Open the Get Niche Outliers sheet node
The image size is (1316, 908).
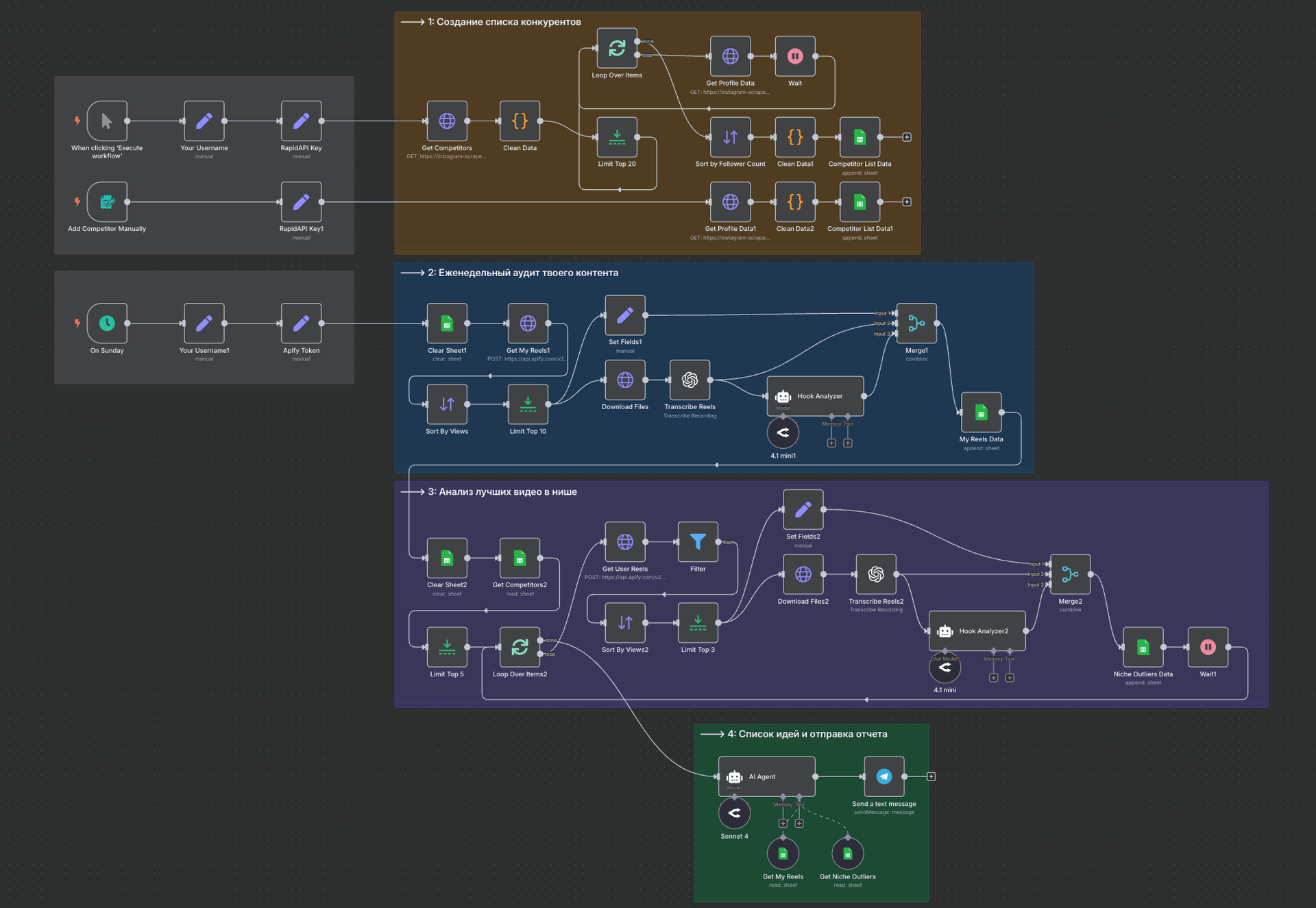click(x=847, y=853)
